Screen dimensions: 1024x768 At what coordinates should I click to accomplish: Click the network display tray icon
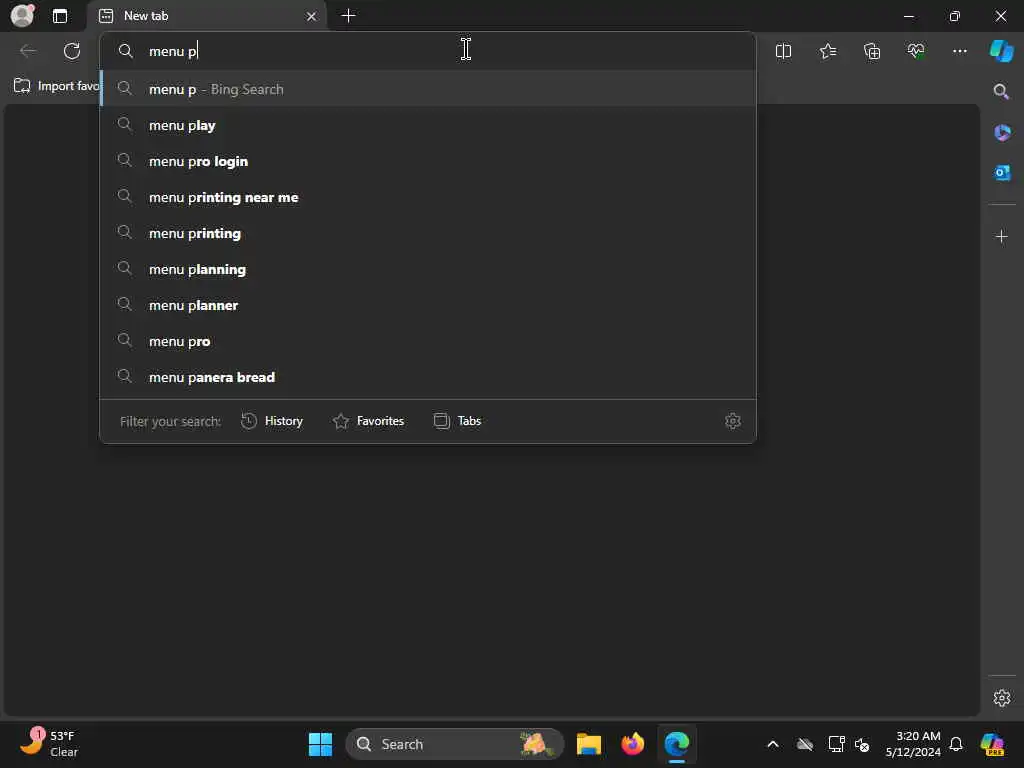click(836, 744)
